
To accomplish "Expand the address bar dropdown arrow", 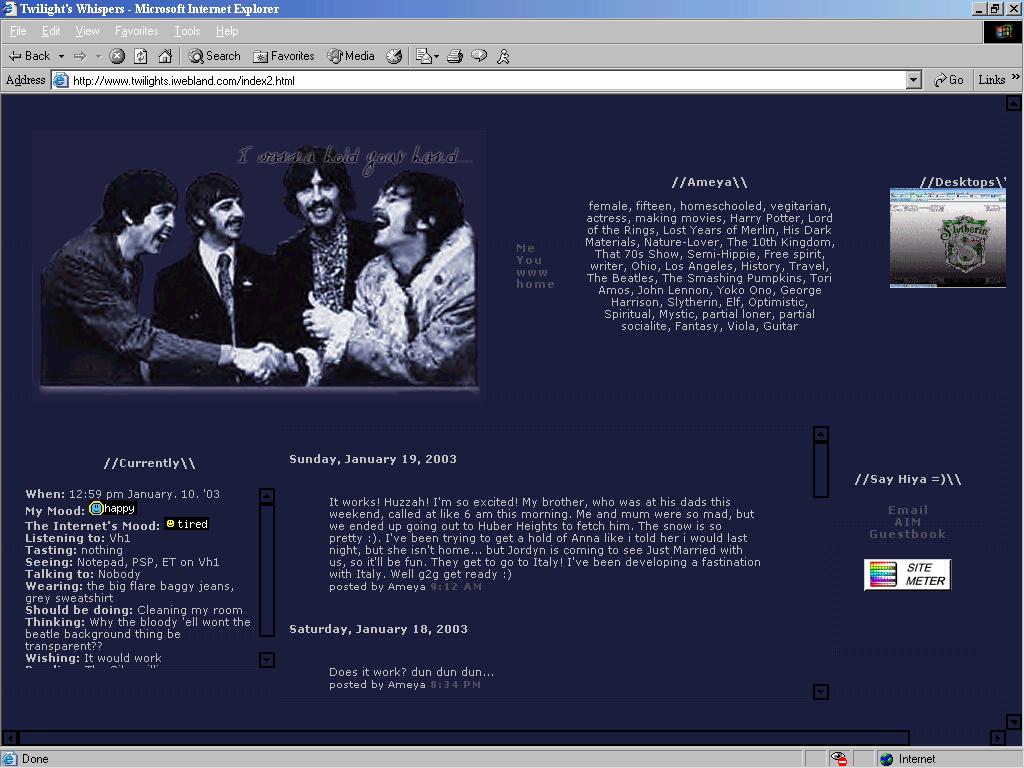I will [x=914, y=80].
